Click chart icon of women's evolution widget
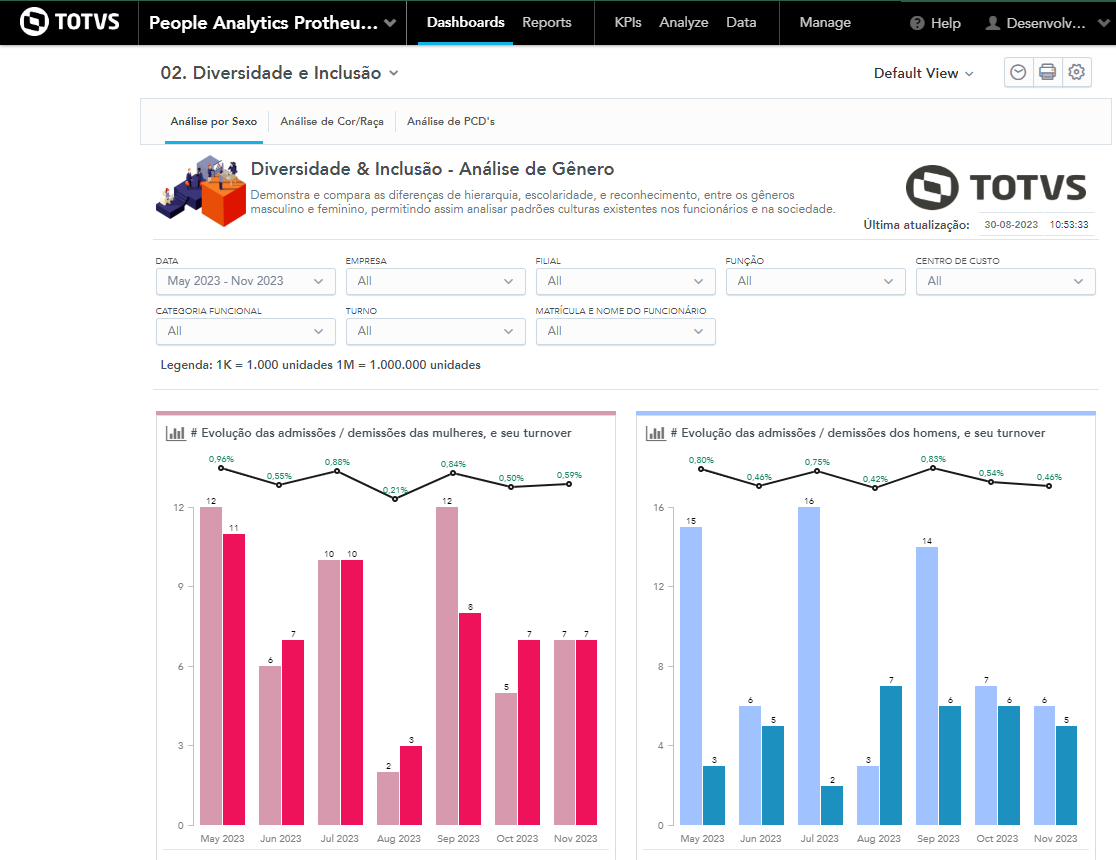The height and width of the screenshot is (860, 1116). (176, 433)
